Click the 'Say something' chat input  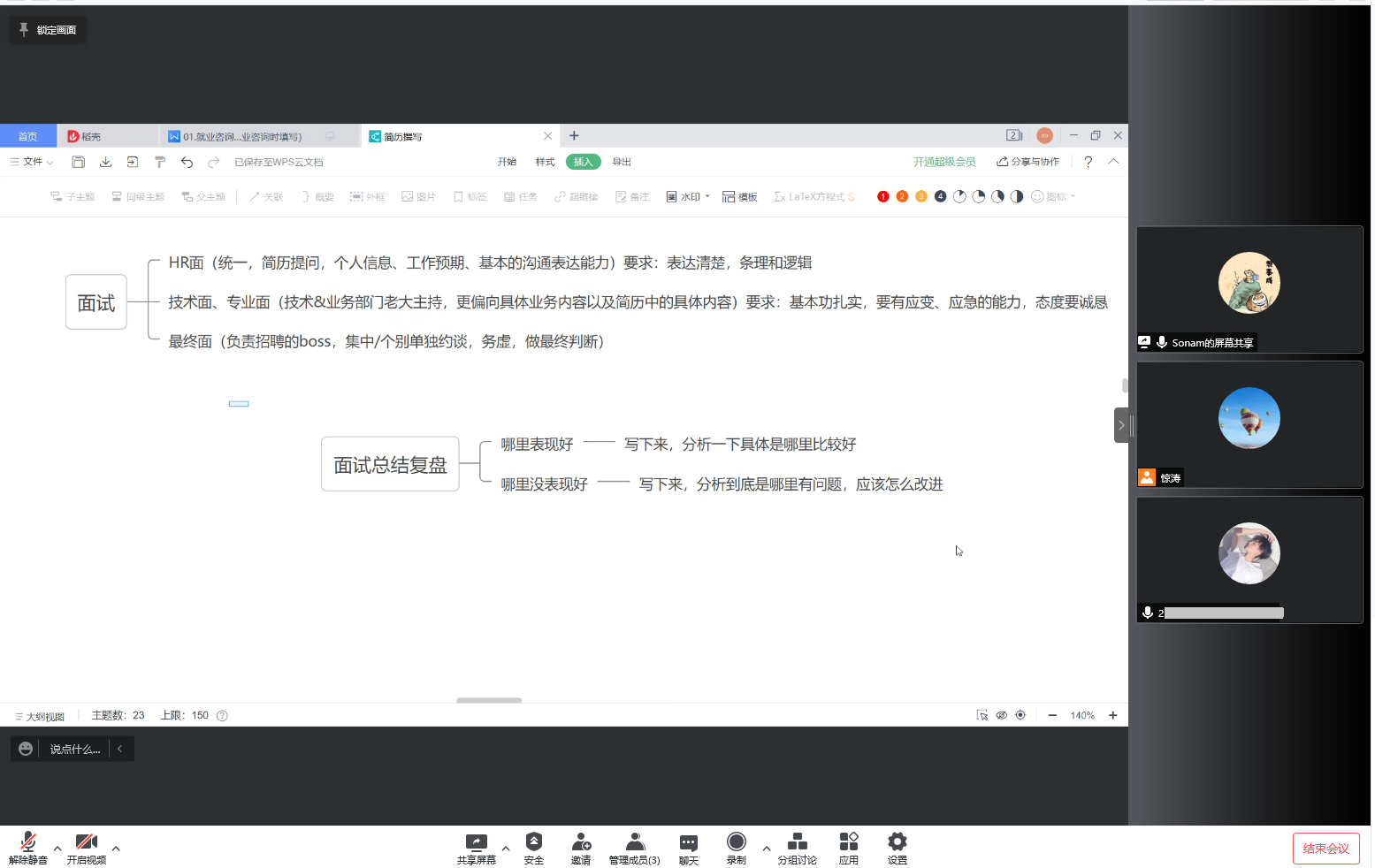click(x=74, y=750)
